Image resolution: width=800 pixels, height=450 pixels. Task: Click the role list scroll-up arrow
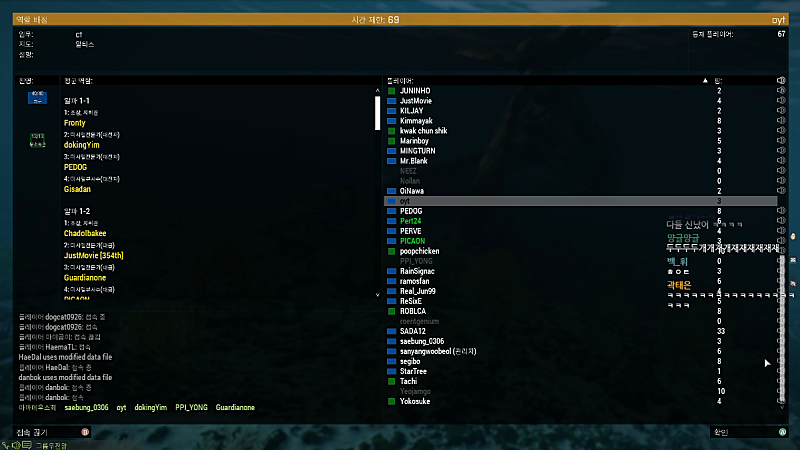378,90
